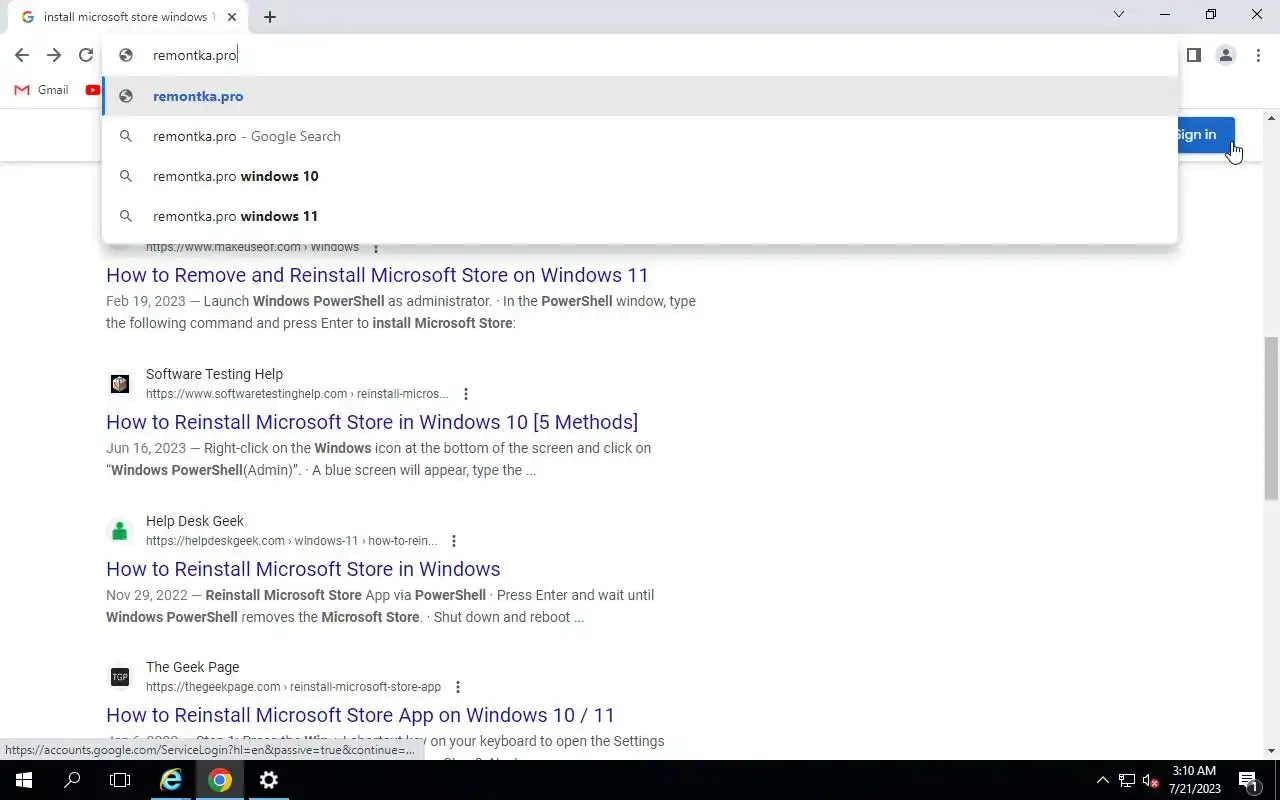Click the magnifier icon beside 'remontka.pro windows 10'
Image resolution: width=1280 pixels, height=800 pixels.
(126, 176)
